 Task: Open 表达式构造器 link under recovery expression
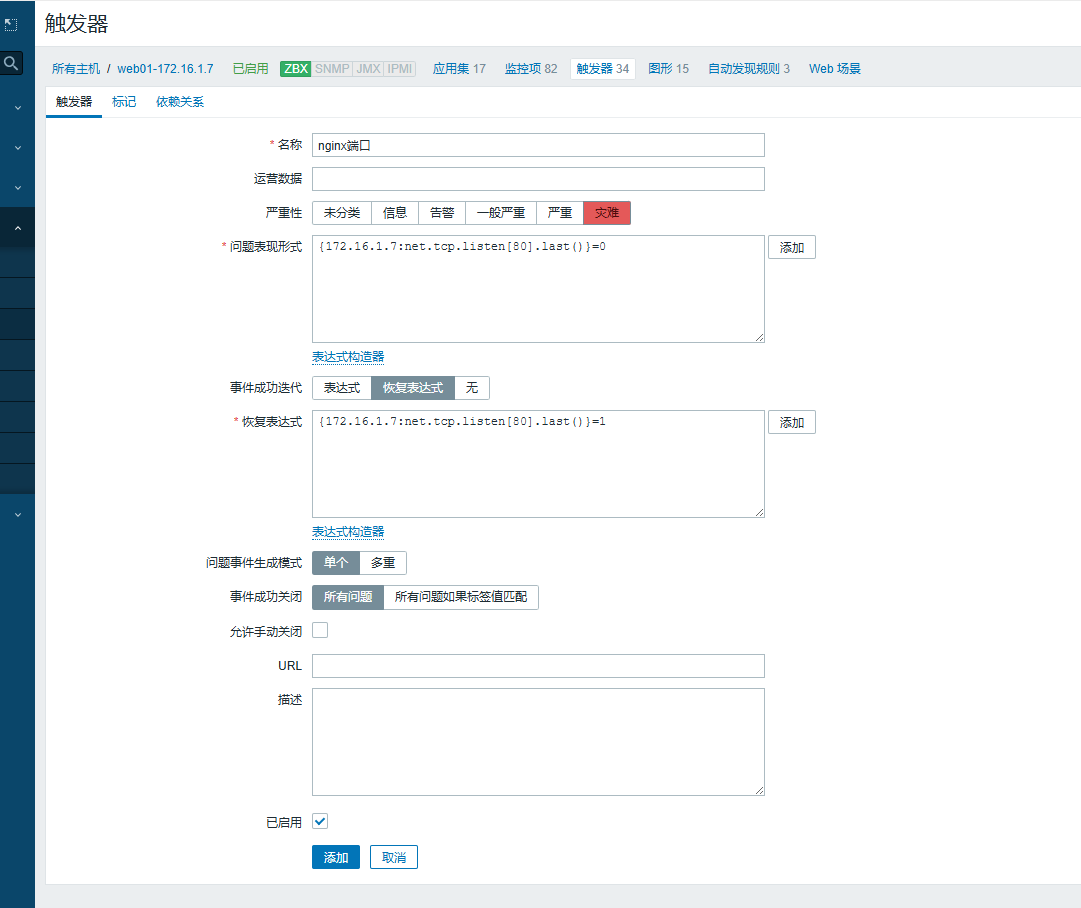coord(348,532)
